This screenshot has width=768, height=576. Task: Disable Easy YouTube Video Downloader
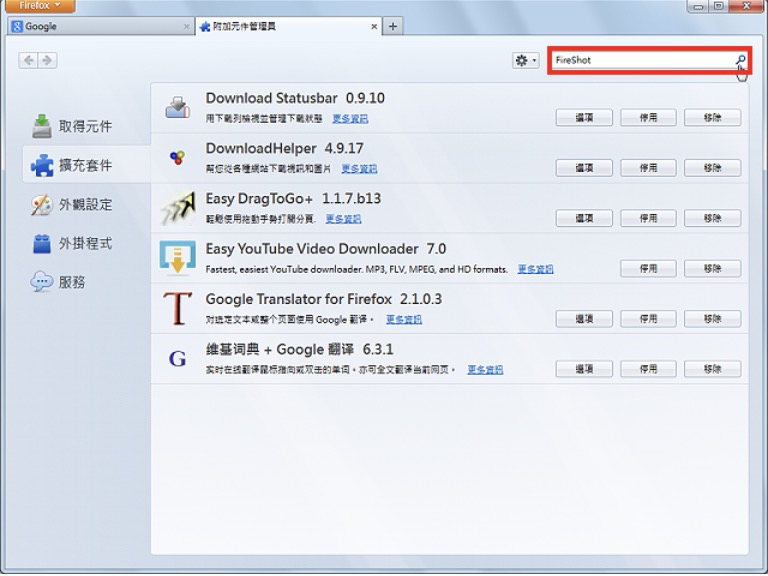[x=648, y=268]
